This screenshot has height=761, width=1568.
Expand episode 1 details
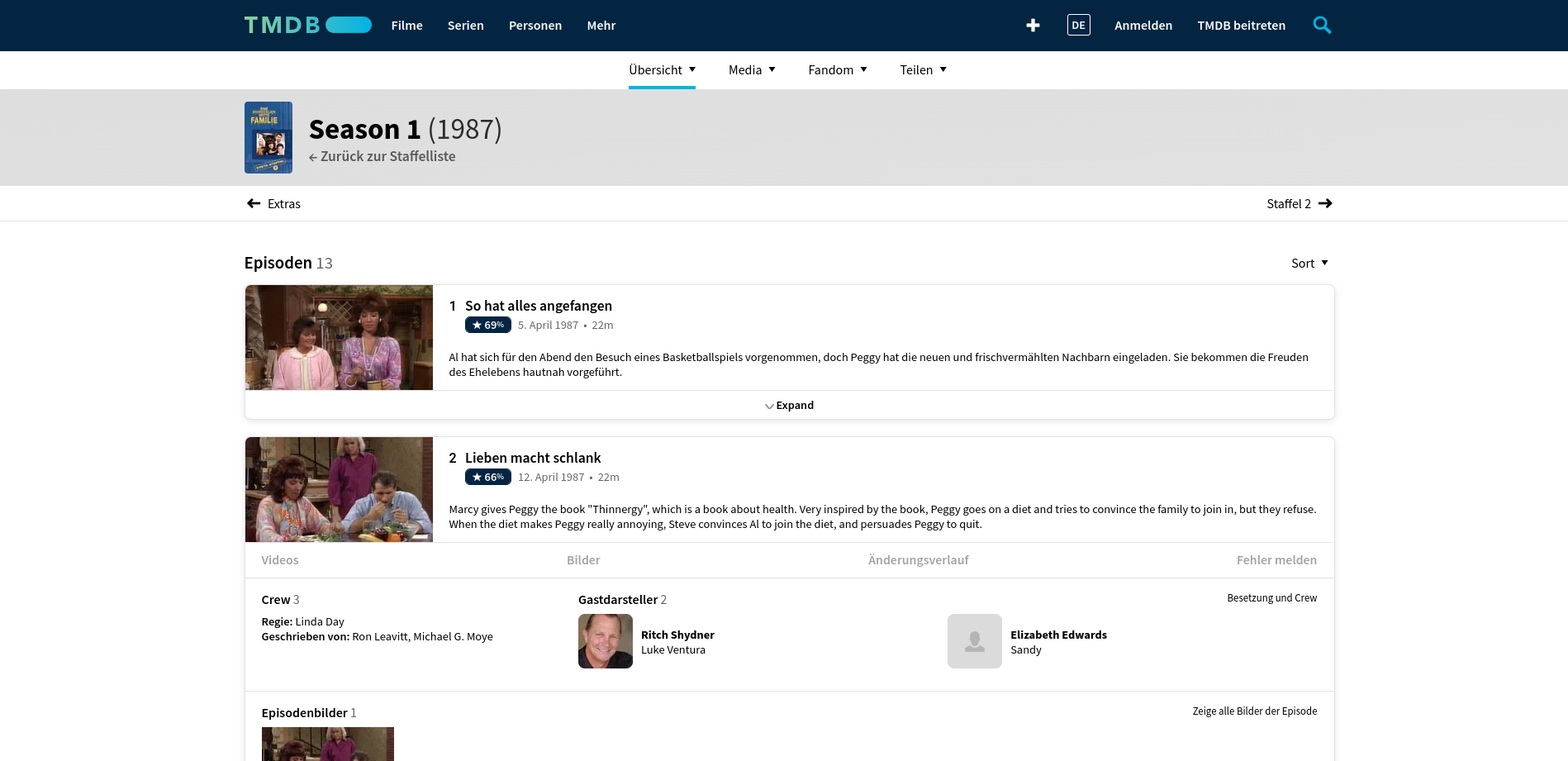coord(789,406)
